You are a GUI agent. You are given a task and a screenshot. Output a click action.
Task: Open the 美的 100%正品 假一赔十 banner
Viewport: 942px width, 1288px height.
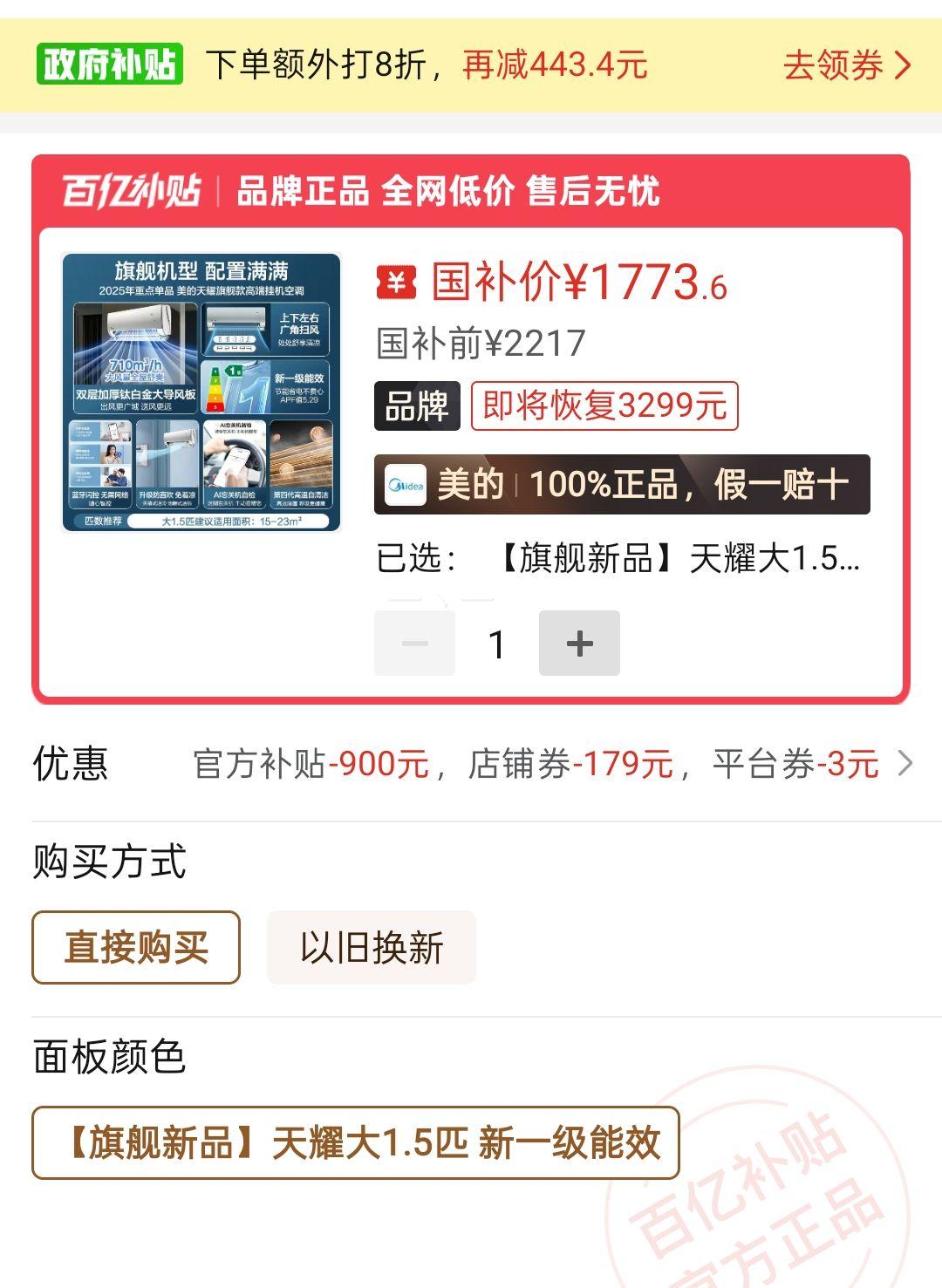[622, 484]
